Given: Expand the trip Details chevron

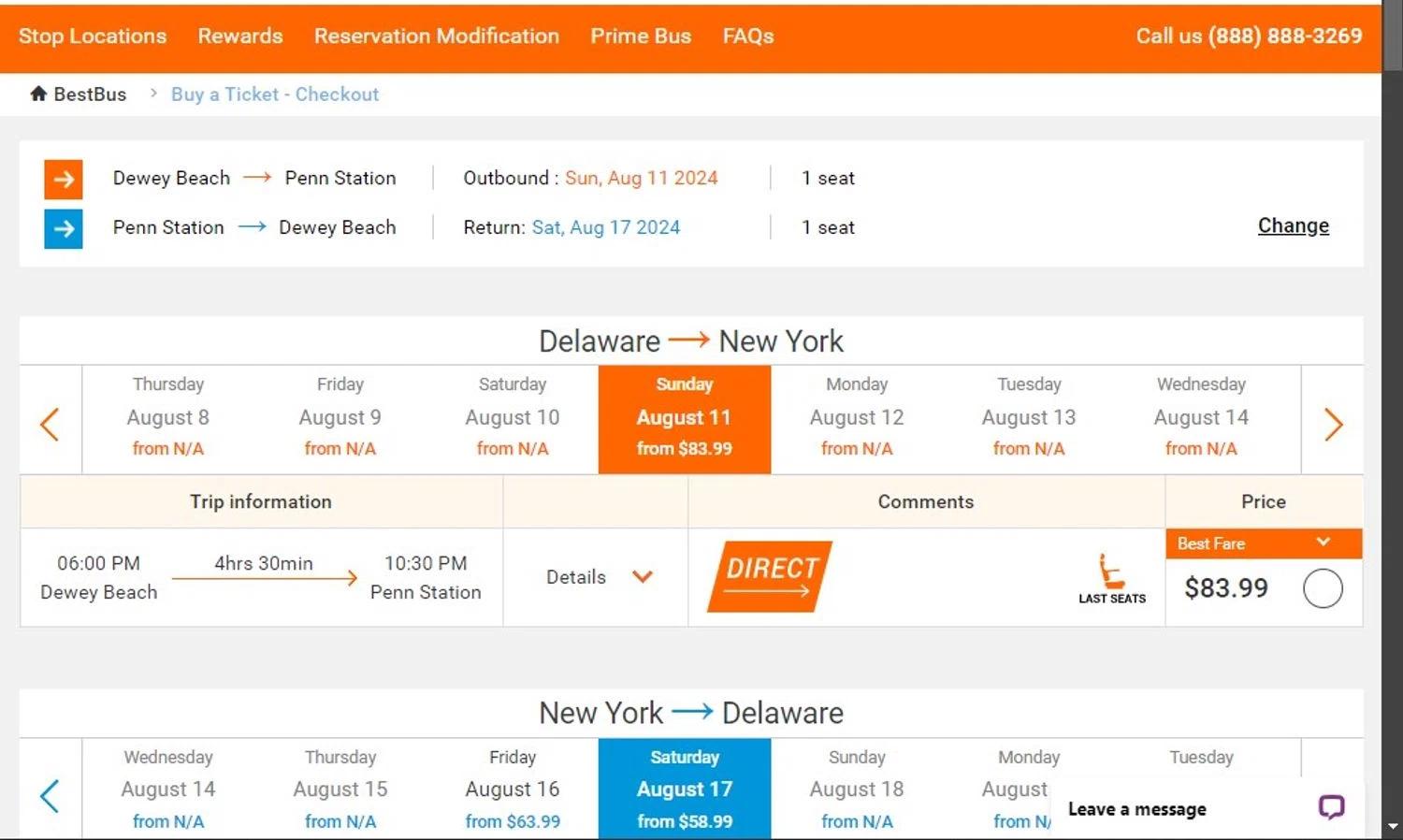Looking at the screenshot, I should [x=642, y=577].
